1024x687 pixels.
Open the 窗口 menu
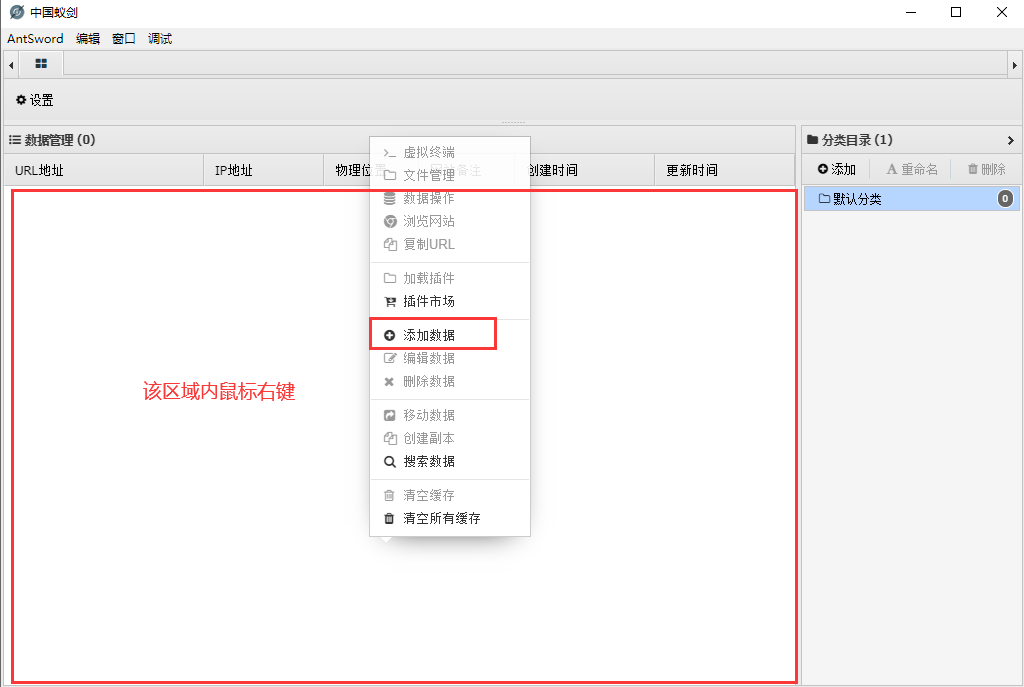point(124,39)
